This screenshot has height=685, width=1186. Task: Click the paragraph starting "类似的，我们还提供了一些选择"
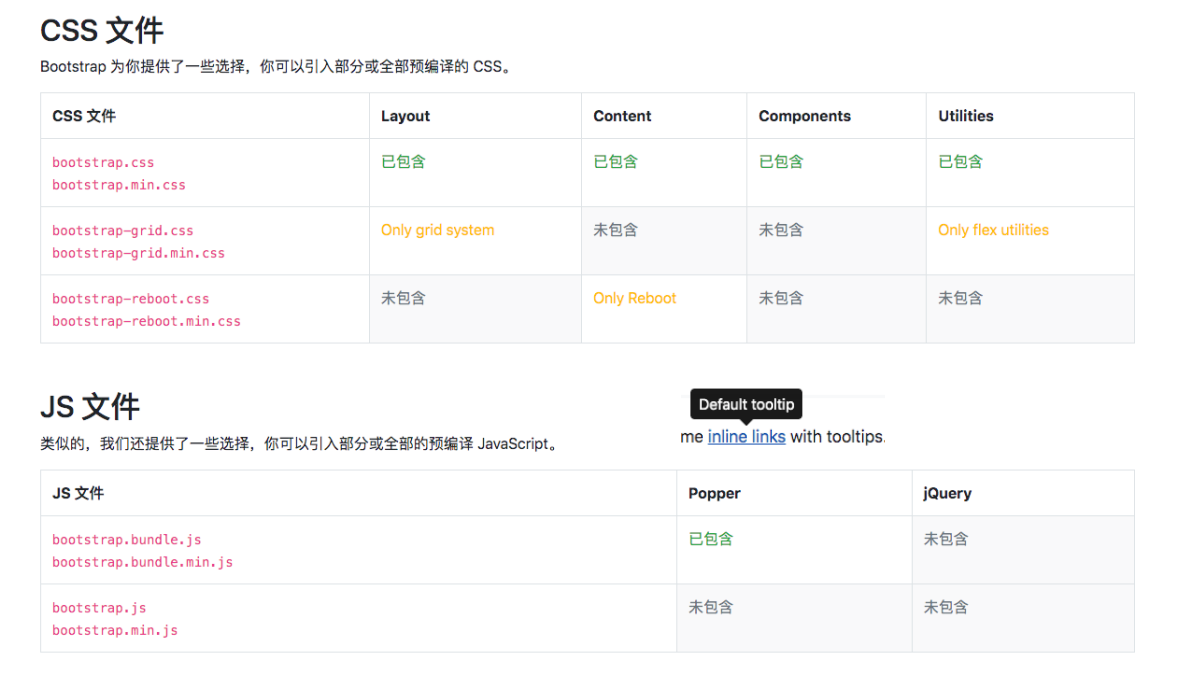pyautogui.click(x=300, y=444)
